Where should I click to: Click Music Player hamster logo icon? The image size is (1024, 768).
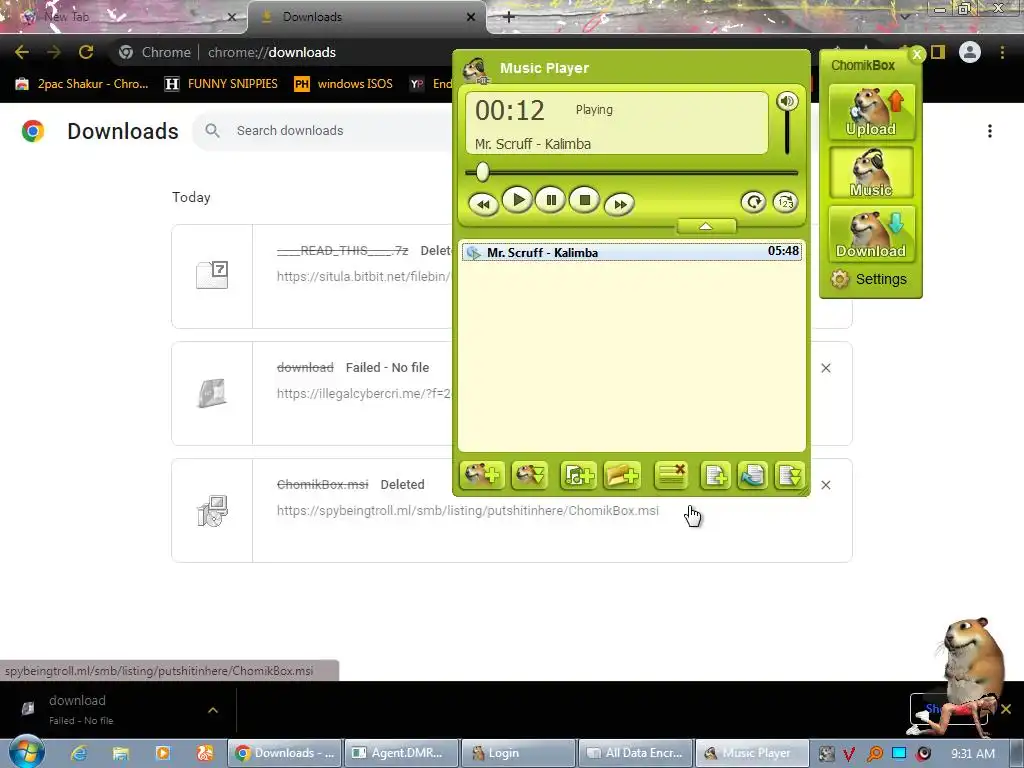(x=477, y=69)
